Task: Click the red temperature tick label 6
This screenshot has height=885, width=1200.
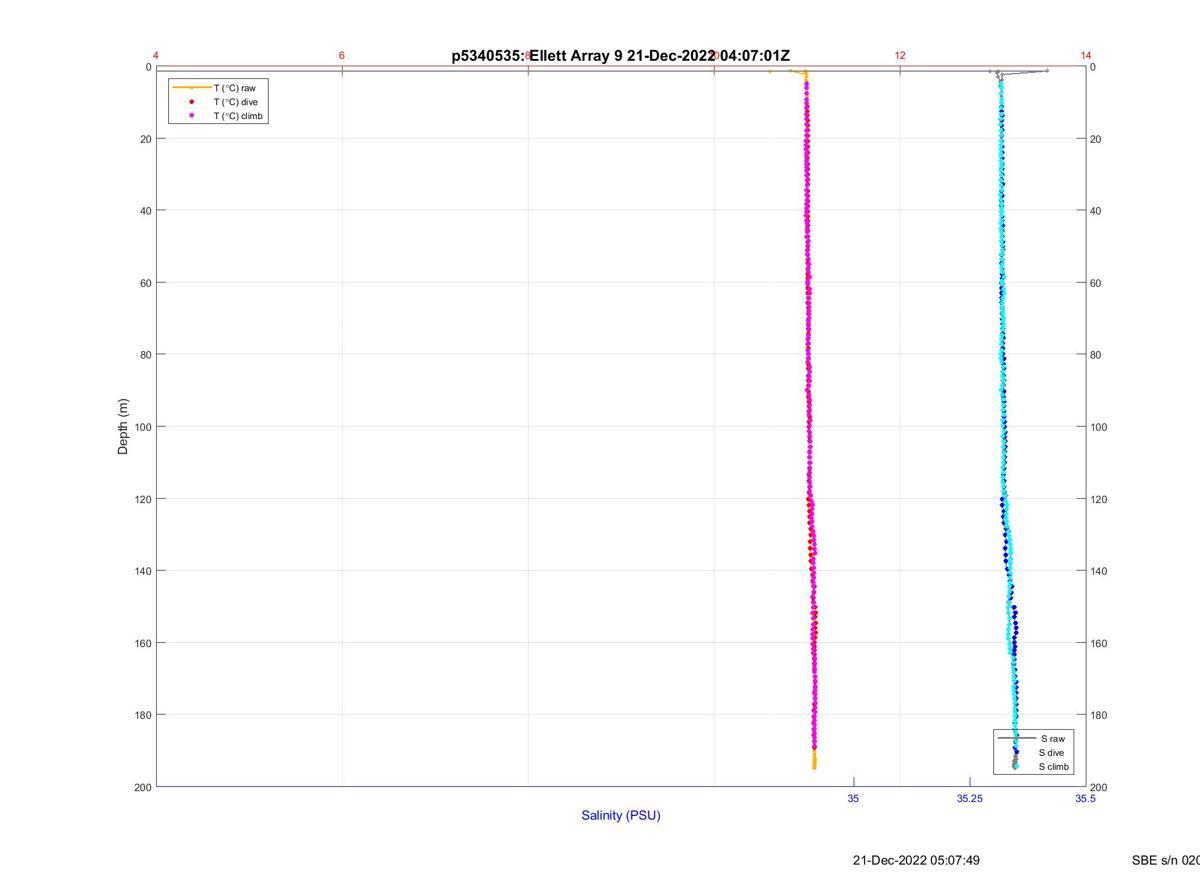Action: [x=342, y=55]
